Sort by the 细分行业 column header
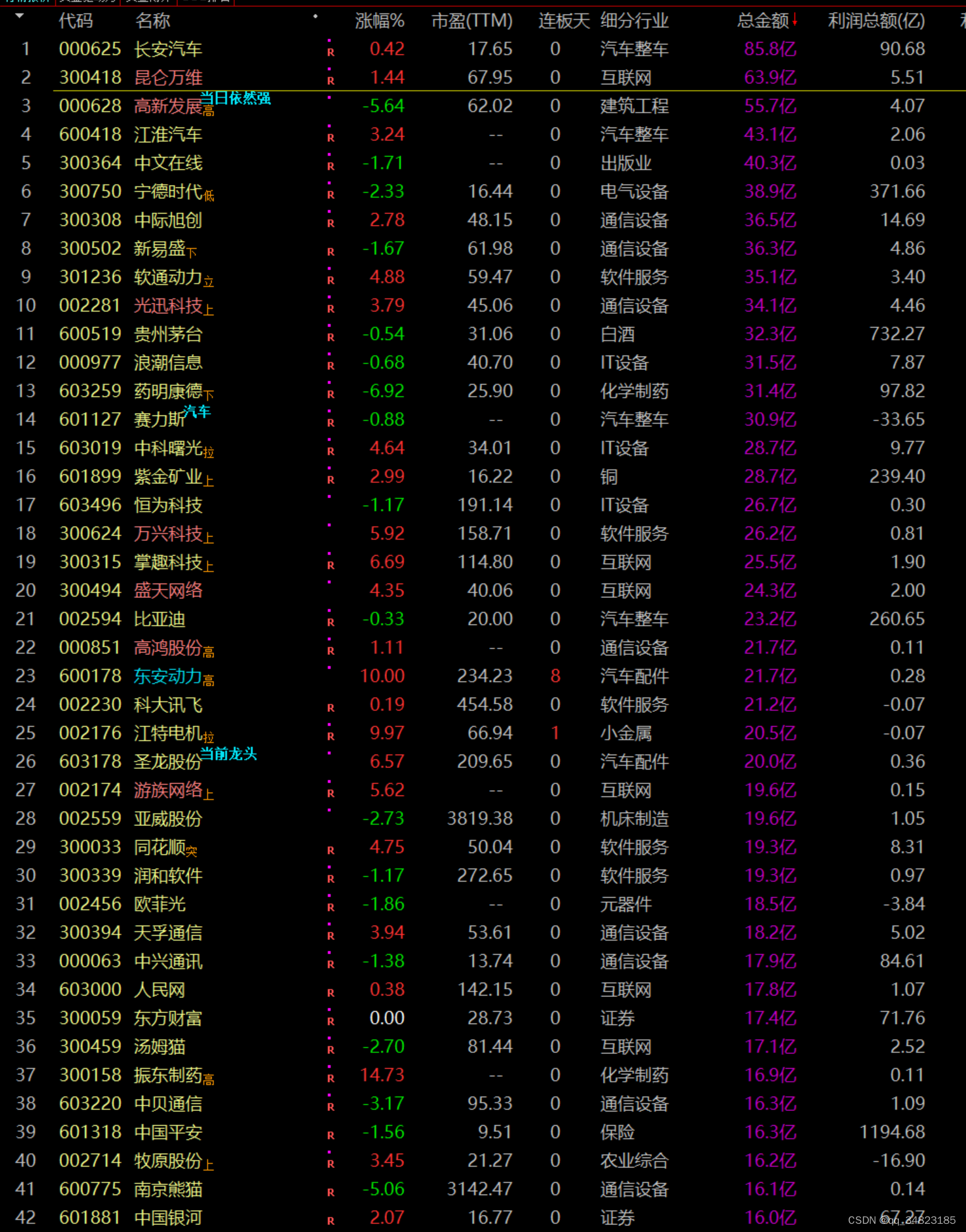Screen dimensions: 966x1232 (x=634, y=21)
